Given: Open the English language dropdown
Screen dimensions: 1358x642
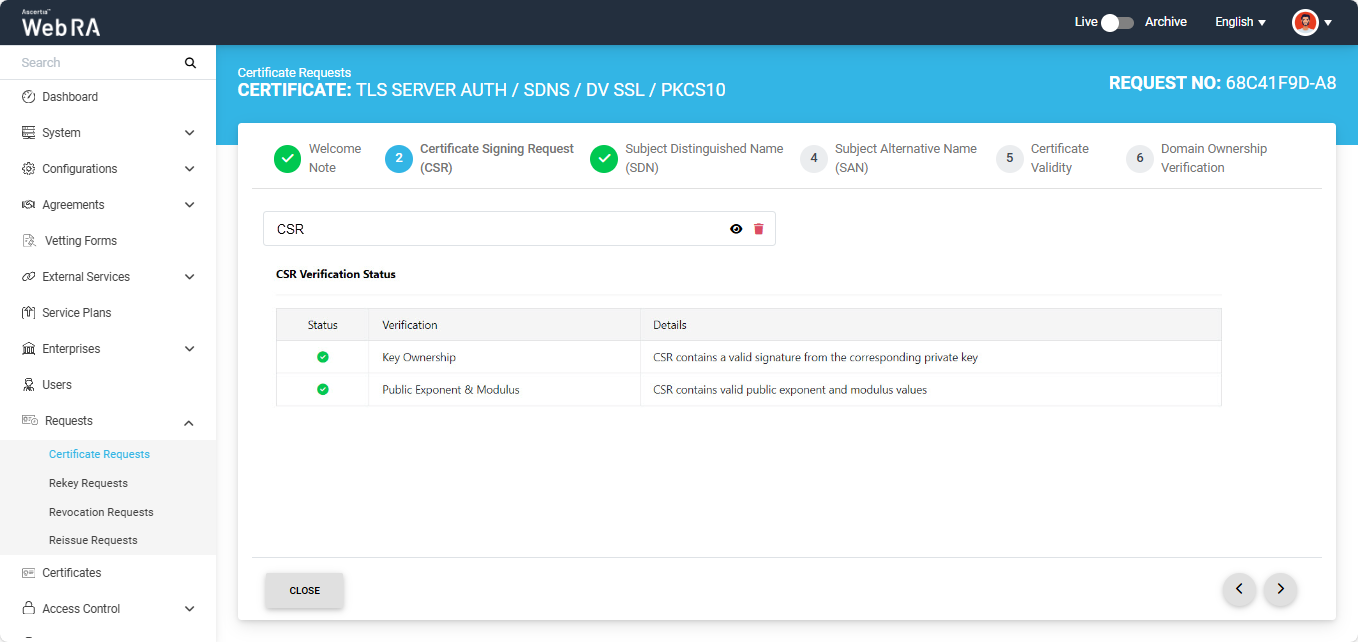Looking at the screenshot, I should coord(1240,22).
